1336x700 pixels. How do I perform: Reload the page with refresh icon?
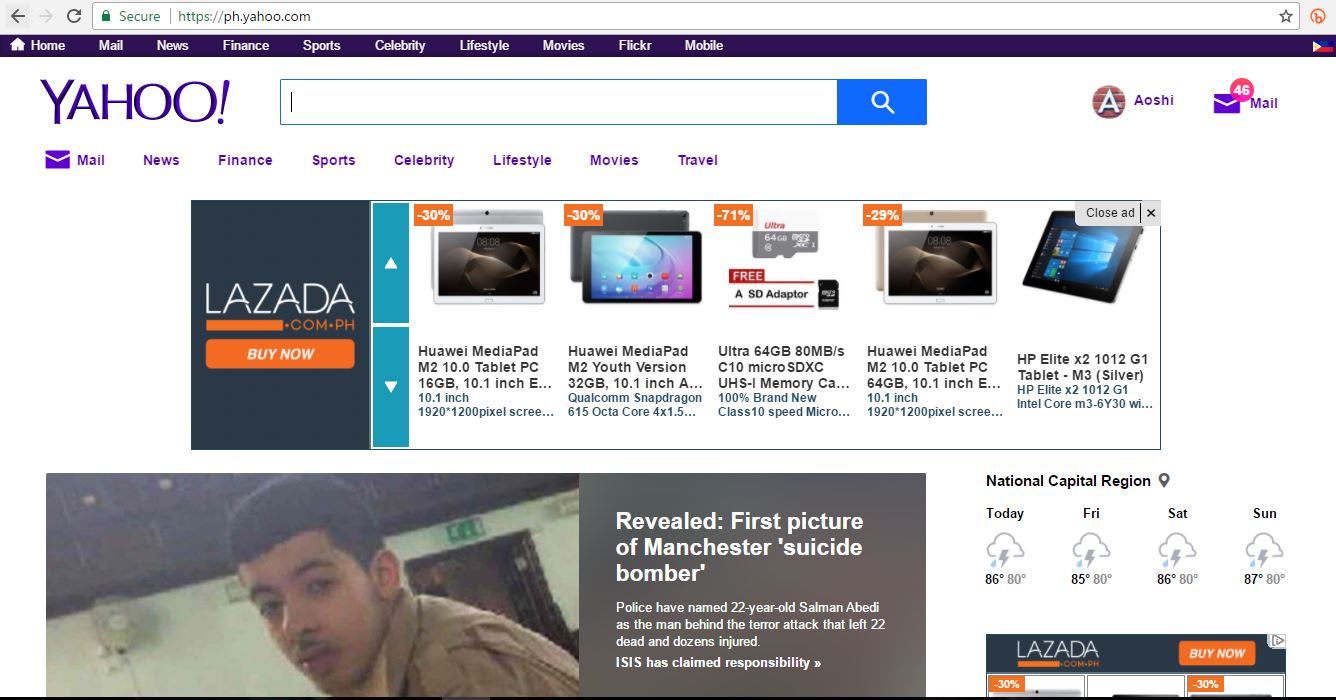(74, 16)
